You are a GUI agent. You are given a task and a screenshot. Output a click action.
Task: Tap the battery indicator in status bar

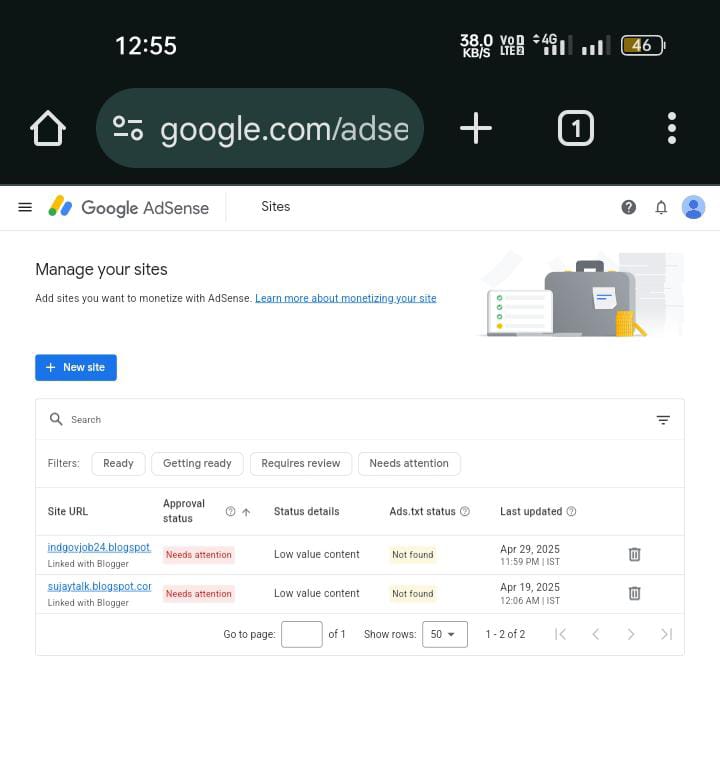(643, 46)
